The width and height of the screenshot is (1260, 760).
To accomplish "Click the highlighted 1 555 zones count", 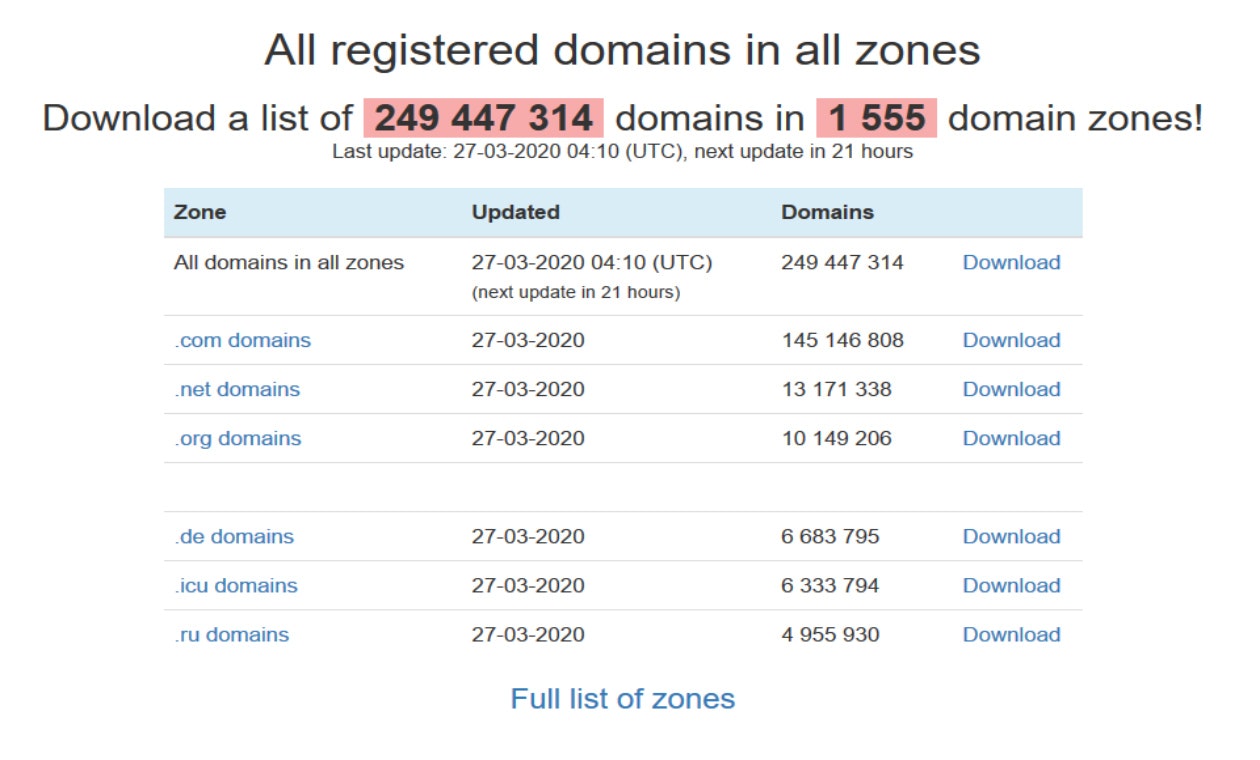I will 877,118.
